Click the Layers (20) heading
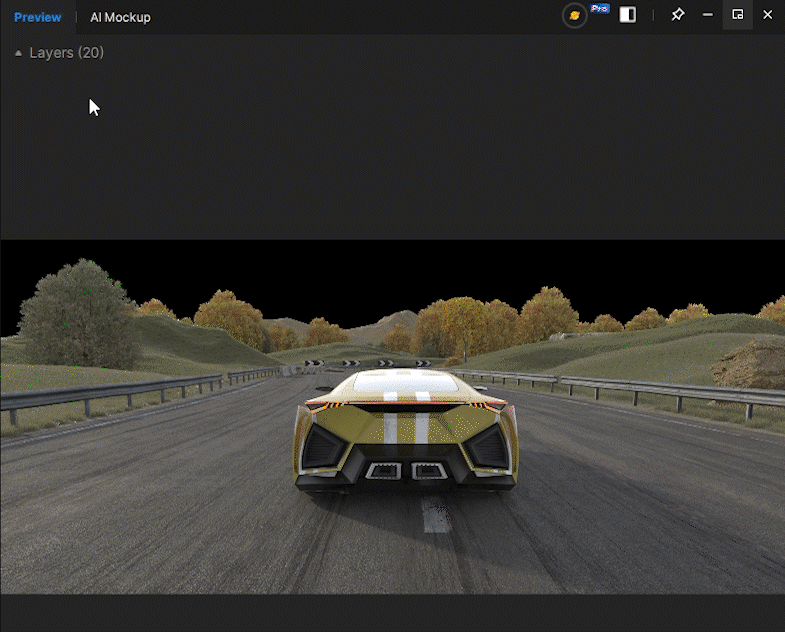785x632 pixels. (67, 53)
